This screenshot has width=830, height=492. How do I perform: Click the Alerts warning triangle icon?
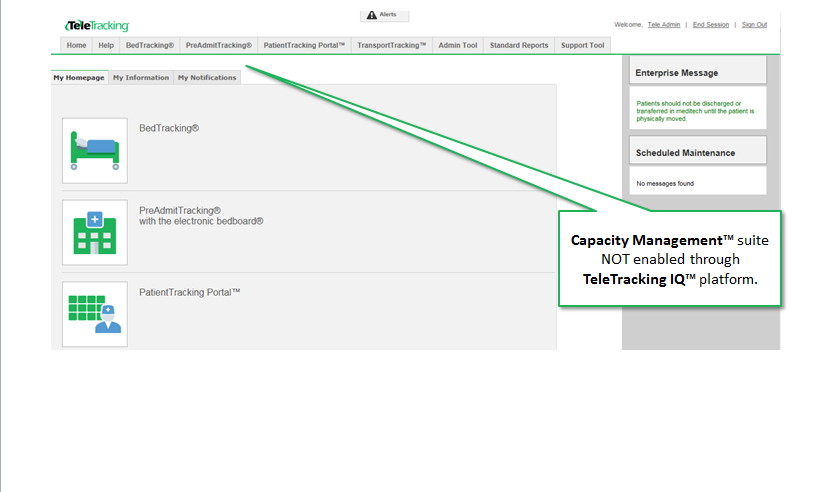click(x=372, y=15)
